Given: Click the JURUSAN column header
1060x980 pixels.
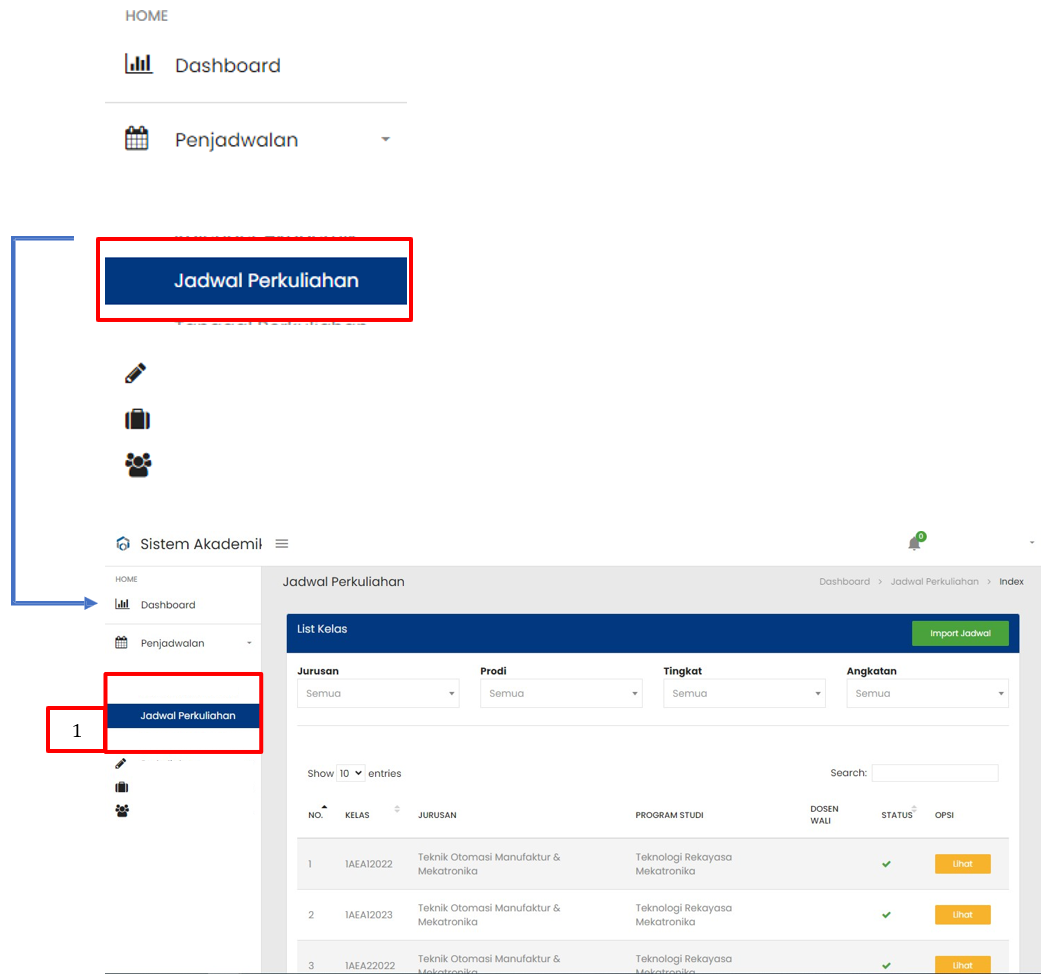Looking at the screenshot, I should click(437, 815).
